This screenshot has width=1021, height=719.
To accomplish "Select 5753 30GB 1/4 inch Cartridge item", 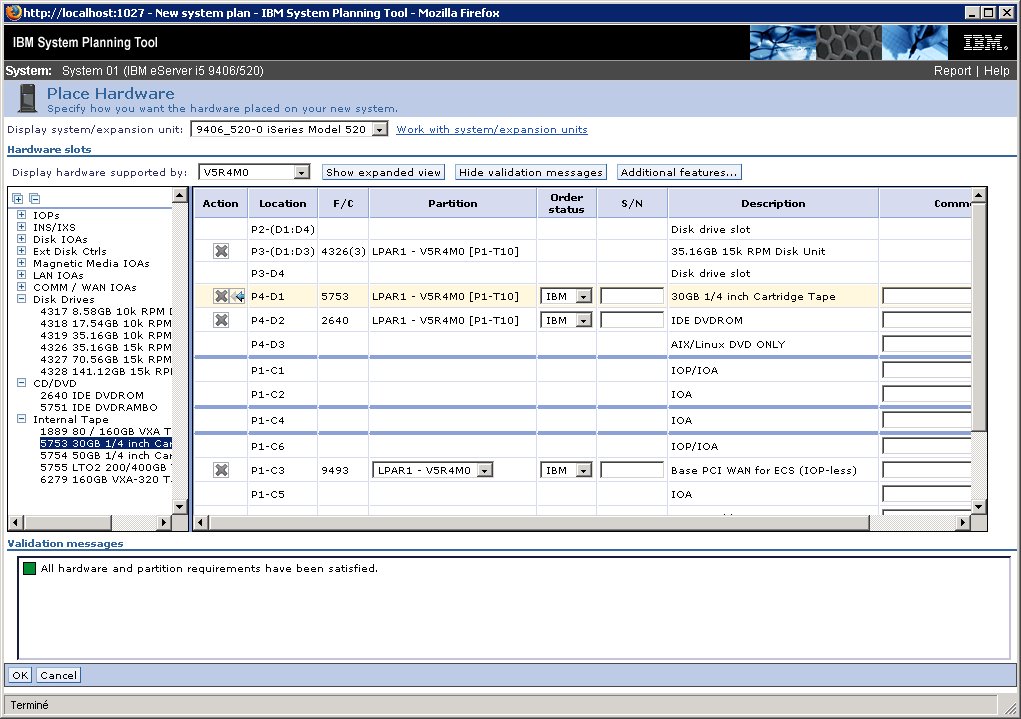I will click(x=106, y=443).
